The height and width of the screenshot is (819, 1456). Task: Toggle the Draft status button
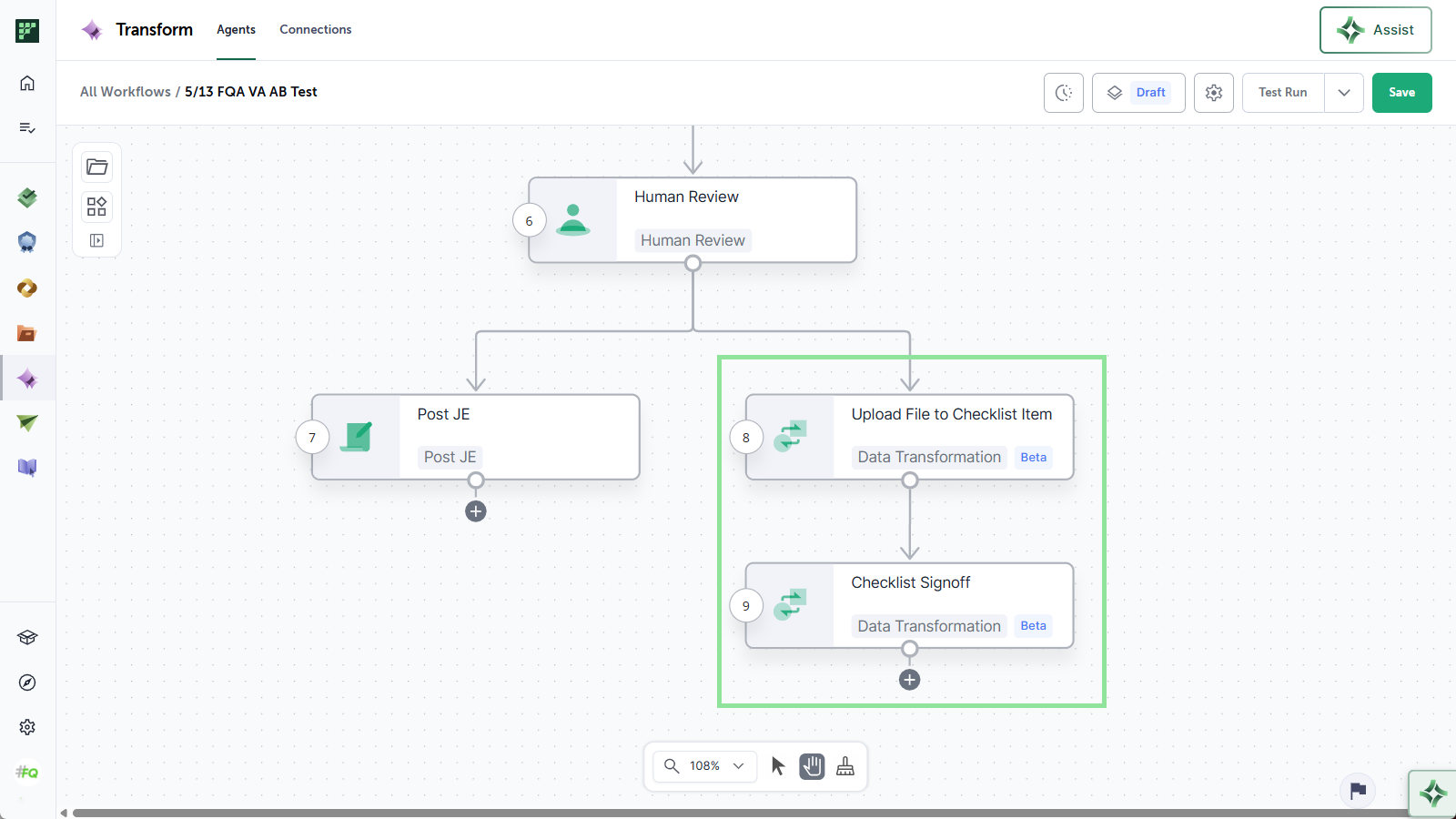pyautogui.click(x=1138, y=93)
